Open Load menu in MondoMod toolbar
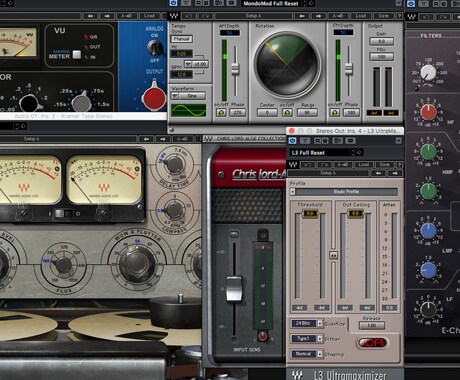460x380 pixels. [361, 16]
